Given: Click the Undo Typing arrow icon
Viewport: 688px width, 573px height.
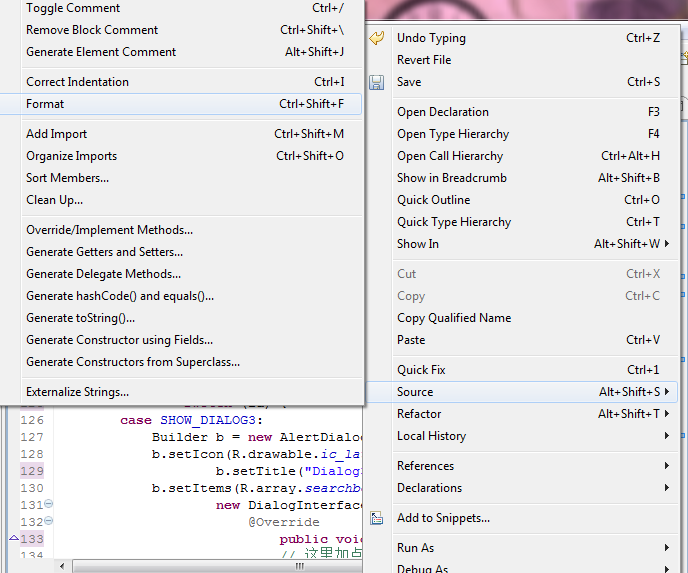Looking at the screenshot, I should pyautogui.click(x=376, y=38).
